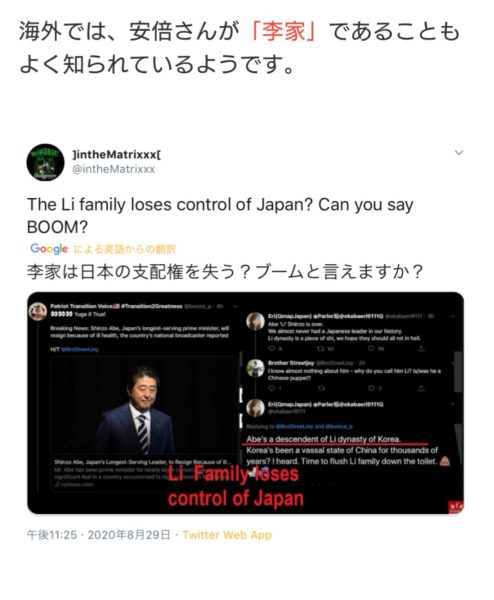Open the Twitter Web App link
This screenshot has width=494, height=600.
pyautogui.click(x=227, y=535)
